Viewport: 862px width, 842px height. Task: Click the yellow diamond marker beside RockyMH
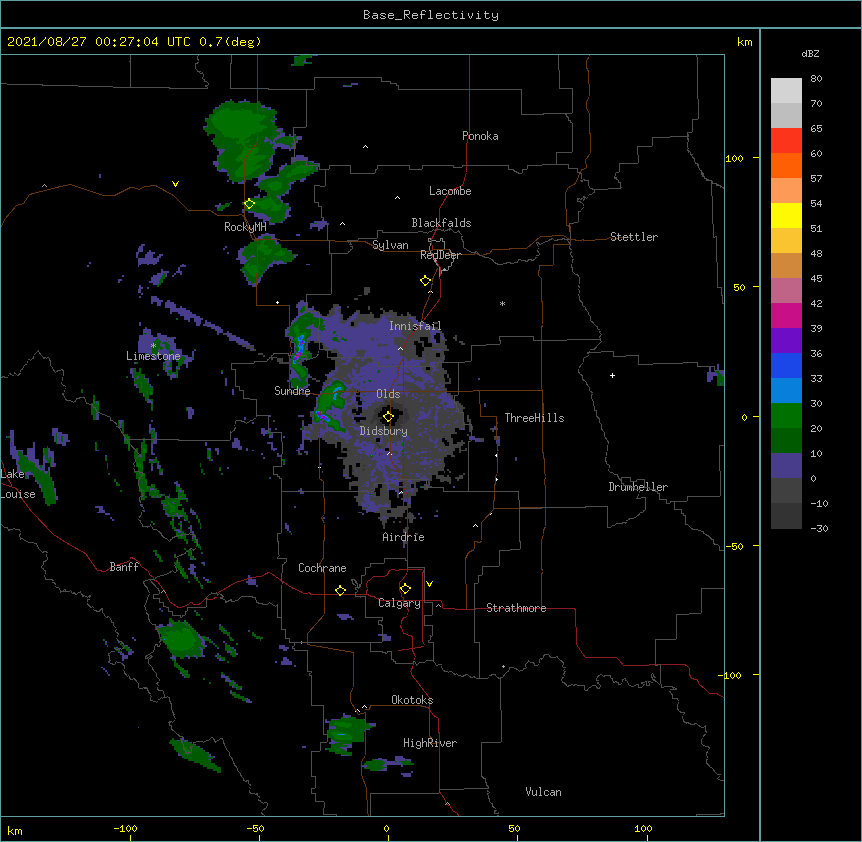(x=249, y=204)
